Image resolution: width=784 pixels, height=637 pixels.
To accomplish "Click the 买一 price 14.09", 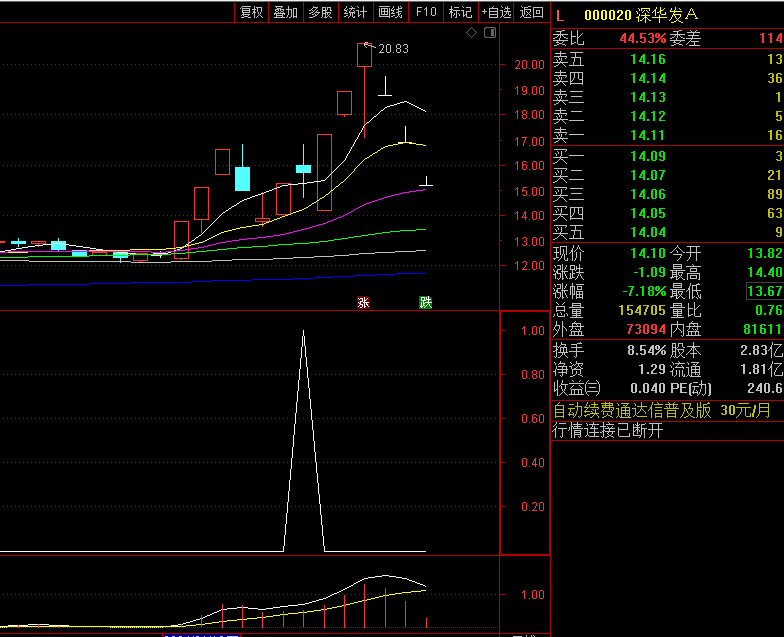I will pyautogui.click(x=647, y=156).
